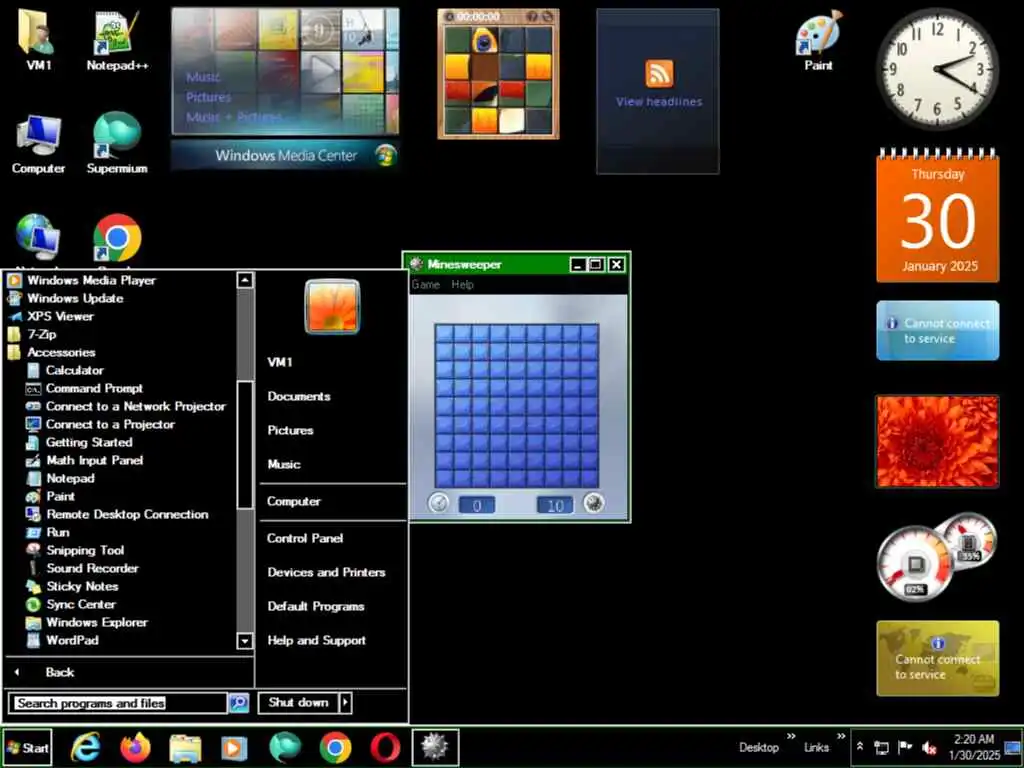Open Getting Started from Accessories
1024x768 pixels.
coord(78,442)
